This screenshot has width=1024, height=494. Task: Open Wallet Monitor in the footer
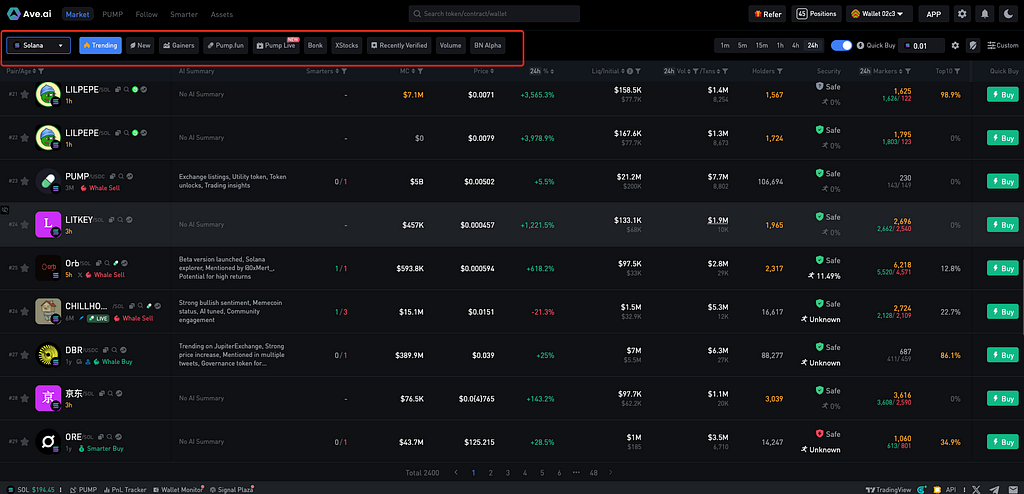click(x=176, y=489)
